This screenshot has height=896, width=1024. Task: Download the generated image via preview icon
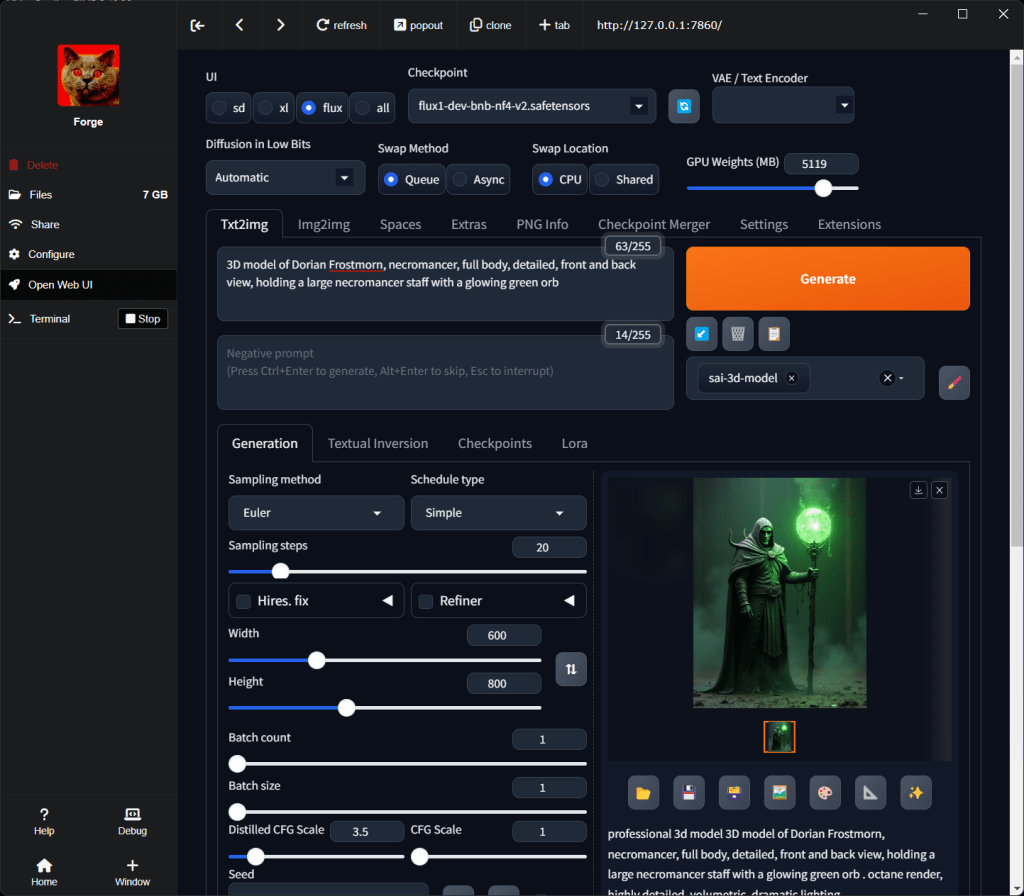coord(918,490)
